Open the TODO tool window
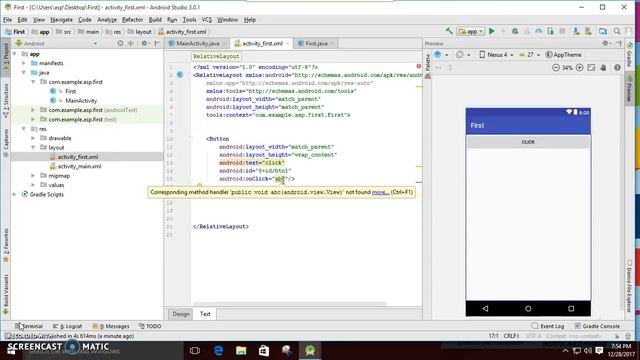Image resolution: width=640 pixels, height=360 pixels. [150, 326]
